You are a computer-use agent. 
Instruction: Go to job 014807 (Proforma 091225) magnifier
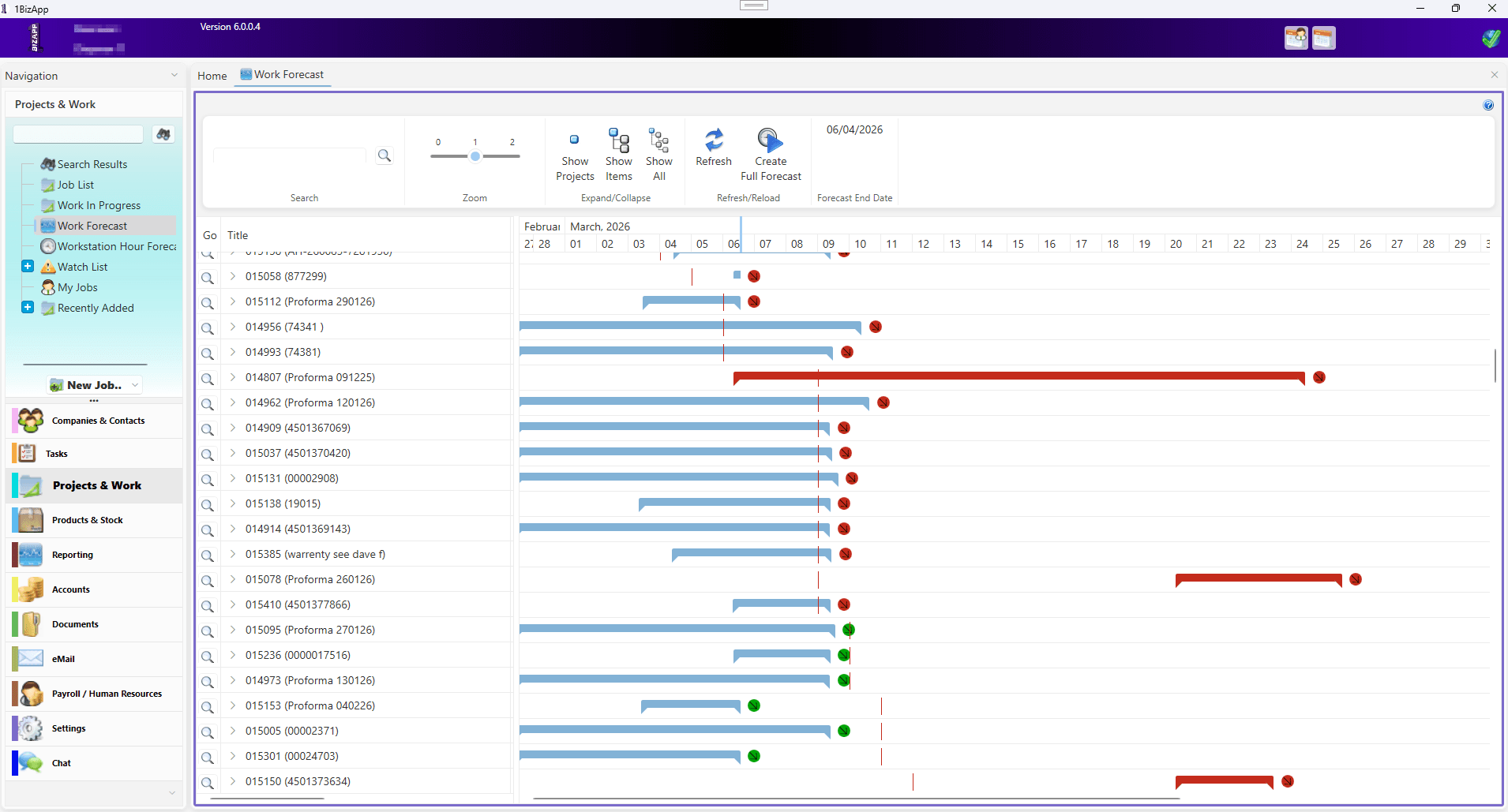pos(207,379)
